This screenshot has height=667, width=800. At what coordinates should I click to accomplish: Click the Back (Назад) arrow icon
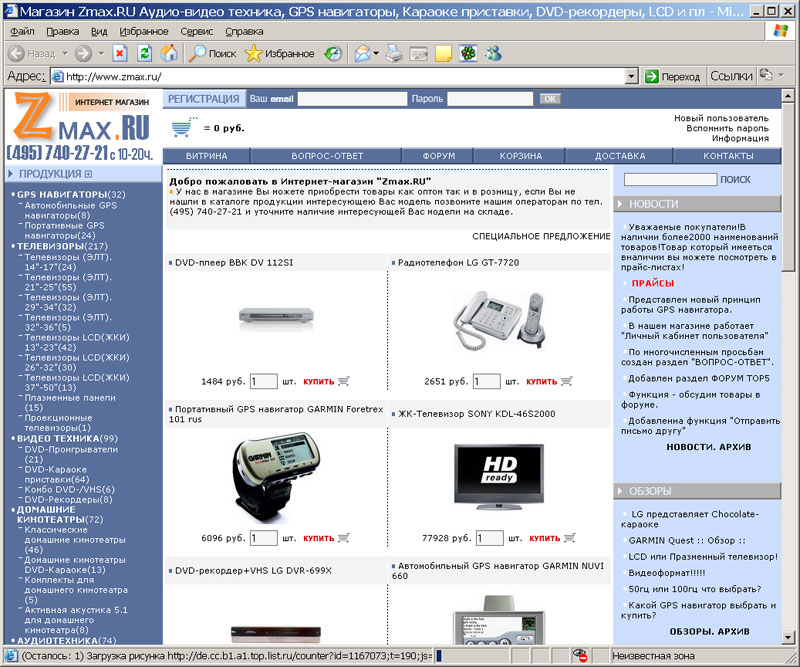point(16,53)
